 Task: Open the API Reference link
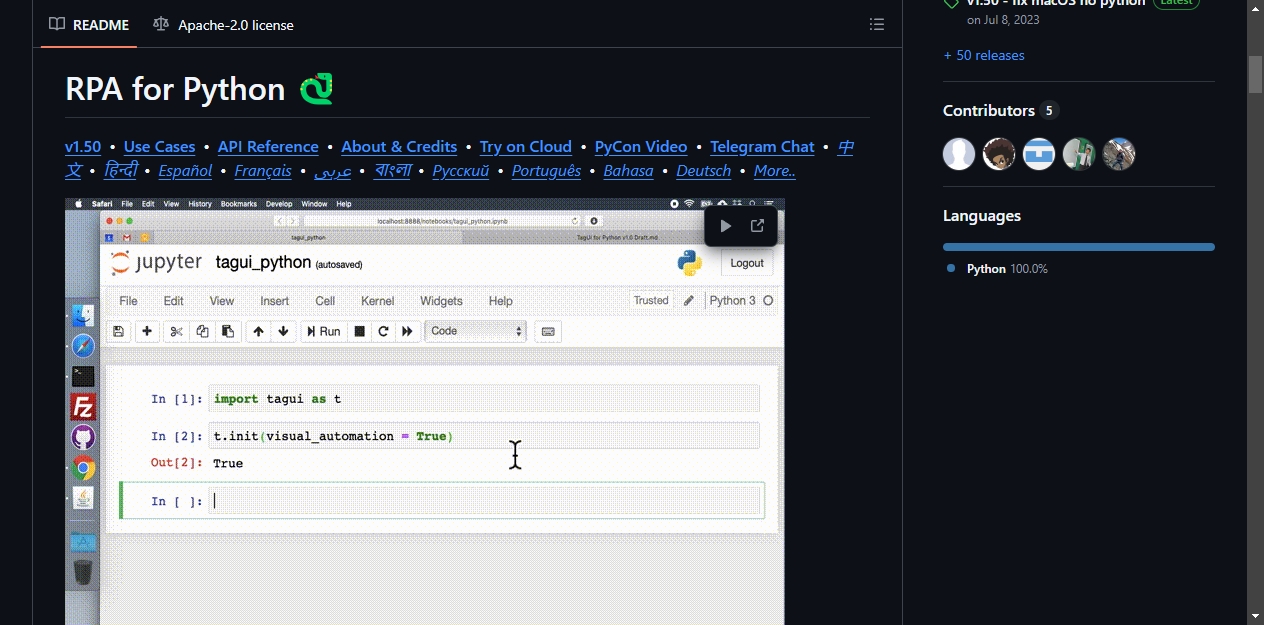pyautogui.click(x=268, y=147)
